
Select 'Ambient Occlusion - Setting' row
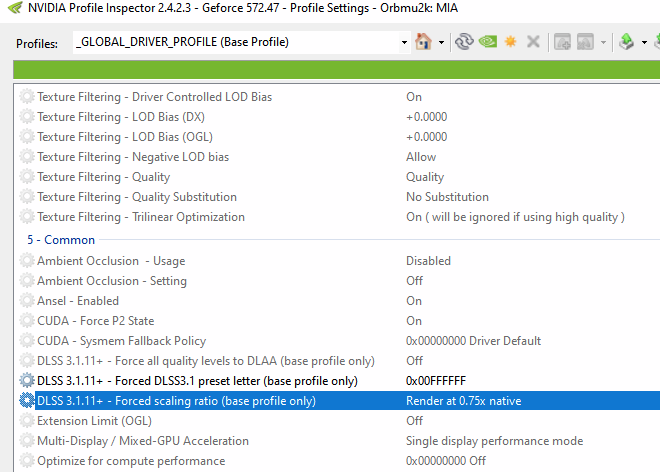pos(112,281)
